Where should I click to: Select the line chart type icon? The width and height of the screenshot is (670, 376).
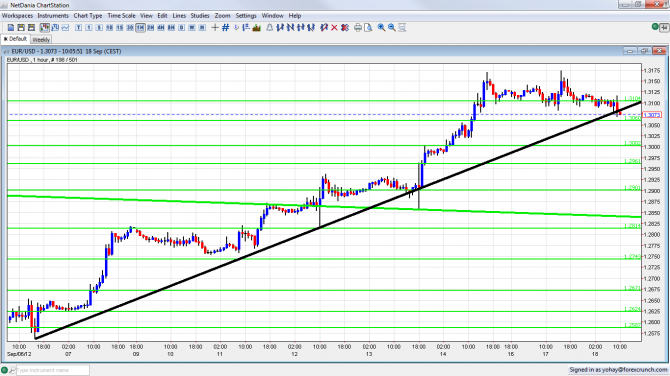pos(65,27)
